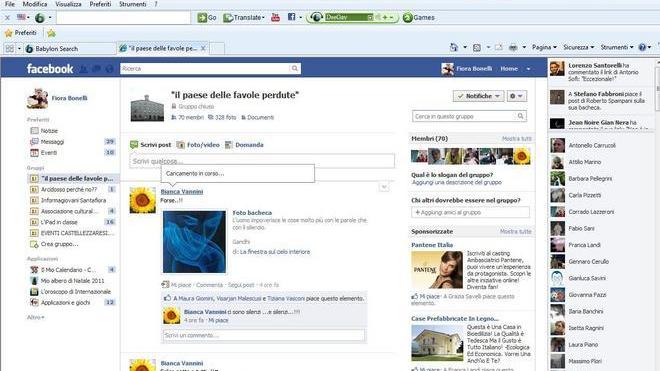Expand the Pagina dropdown in the command bar

coord(544,48)
